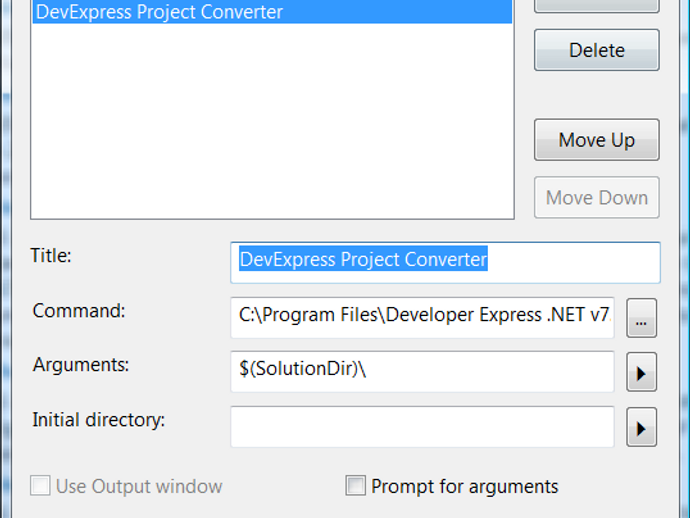690x518 pixels.
Task: Click the Command browse ellipsis button
Action: tap(641, 319)
